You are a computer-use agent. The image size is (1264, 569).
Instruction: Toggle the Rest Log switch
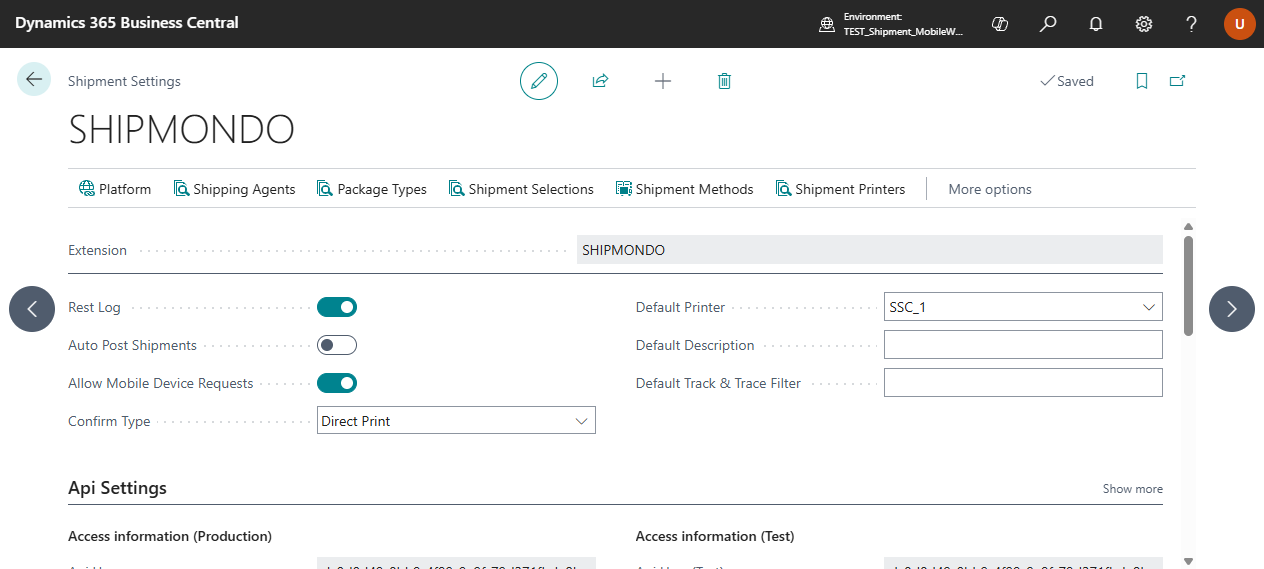pyautogui.click(x=337, y=307)
